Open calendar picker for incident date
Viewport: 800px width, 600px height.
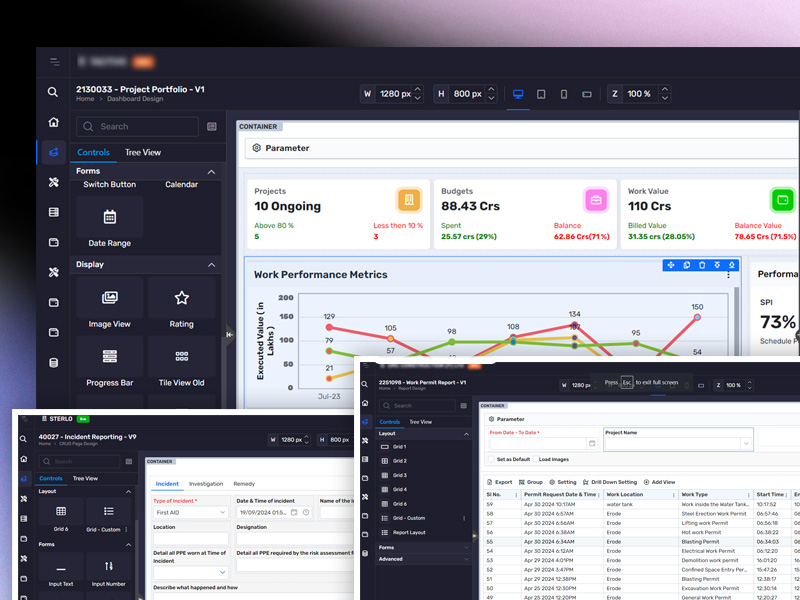pyautogui.click(x=293, y=512)
